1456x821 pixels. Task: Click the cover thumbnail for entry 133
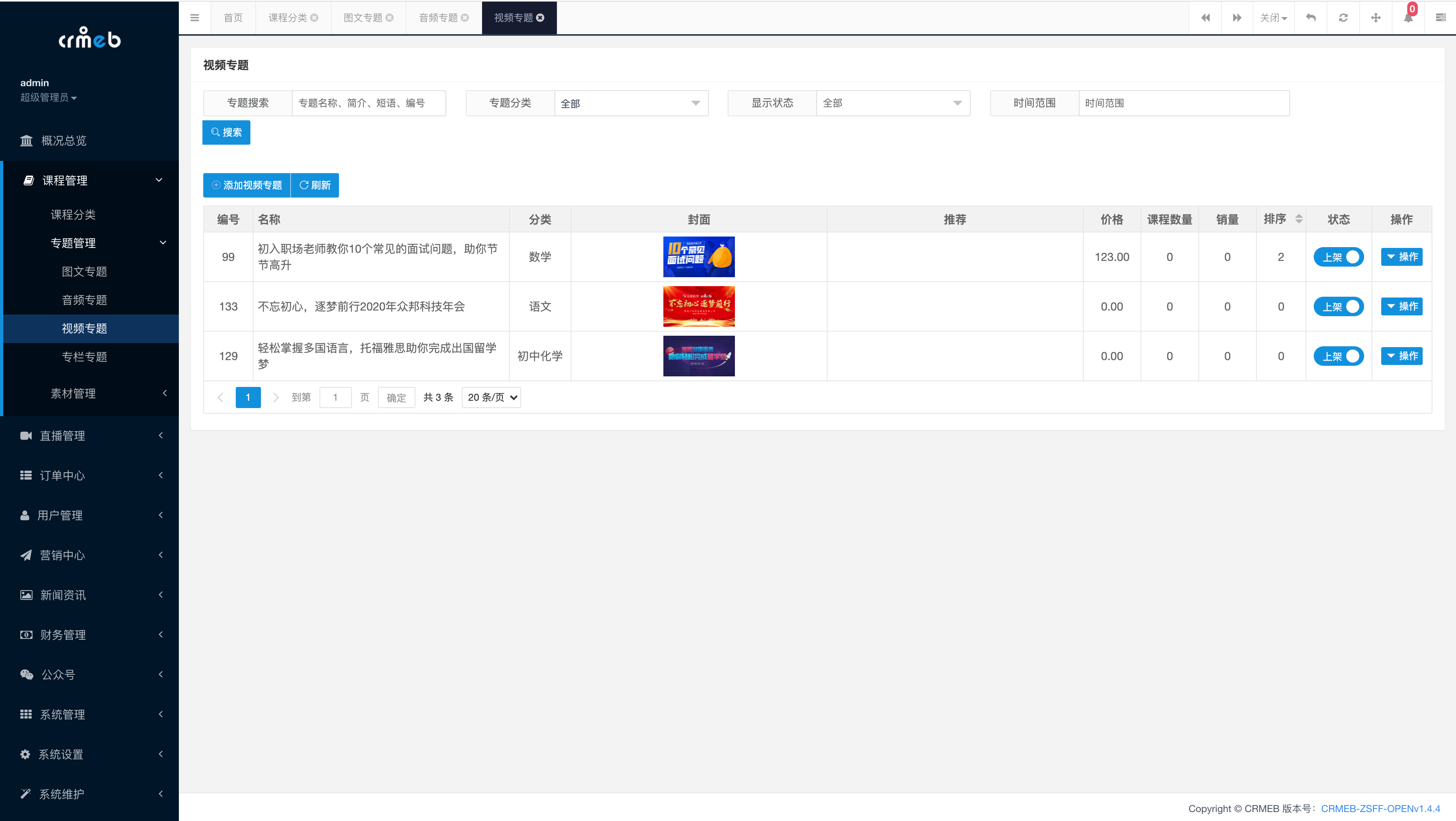pos(698,306)
